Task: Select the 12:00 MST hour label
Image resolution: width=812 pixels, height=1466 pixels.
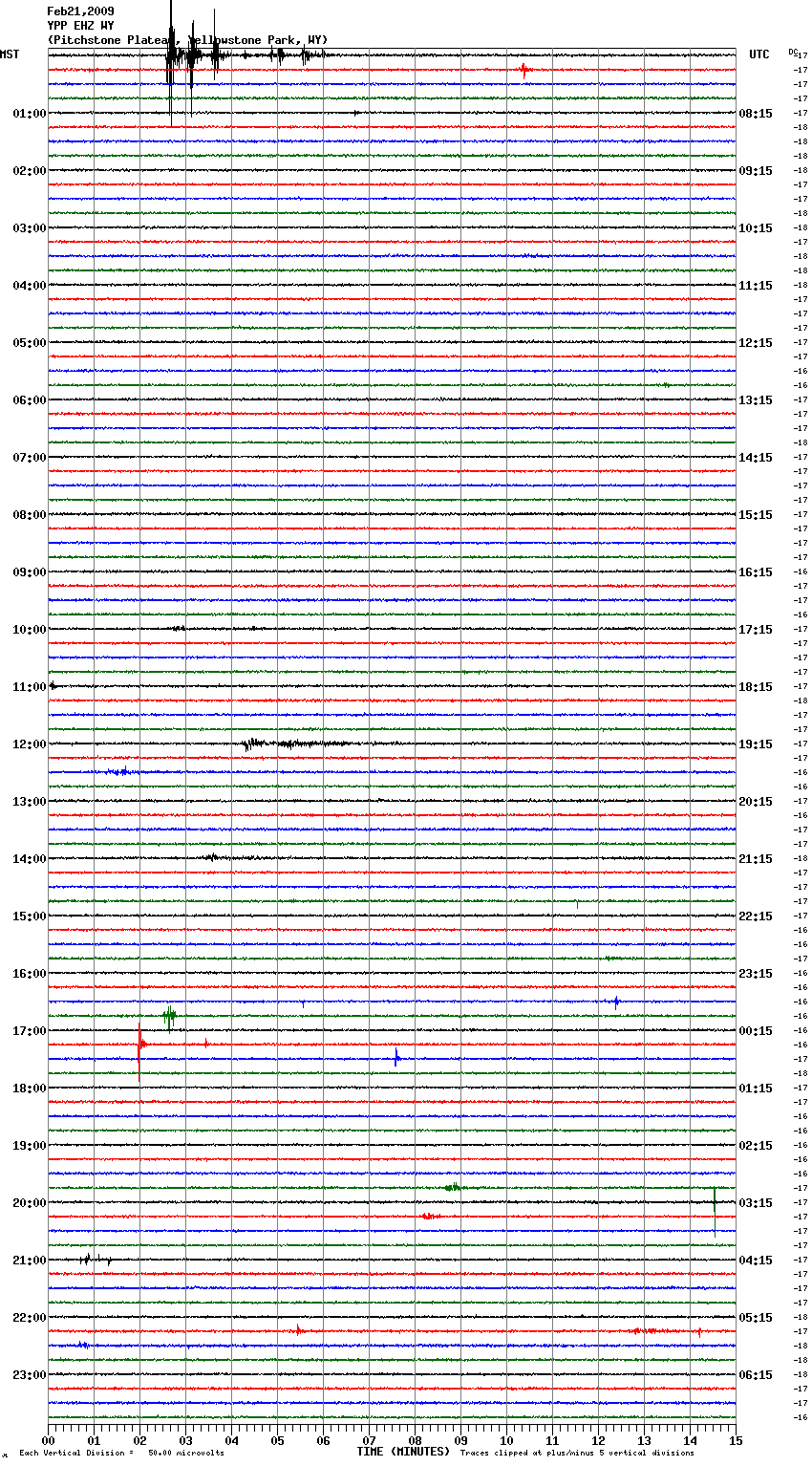Action: [30, 744]
